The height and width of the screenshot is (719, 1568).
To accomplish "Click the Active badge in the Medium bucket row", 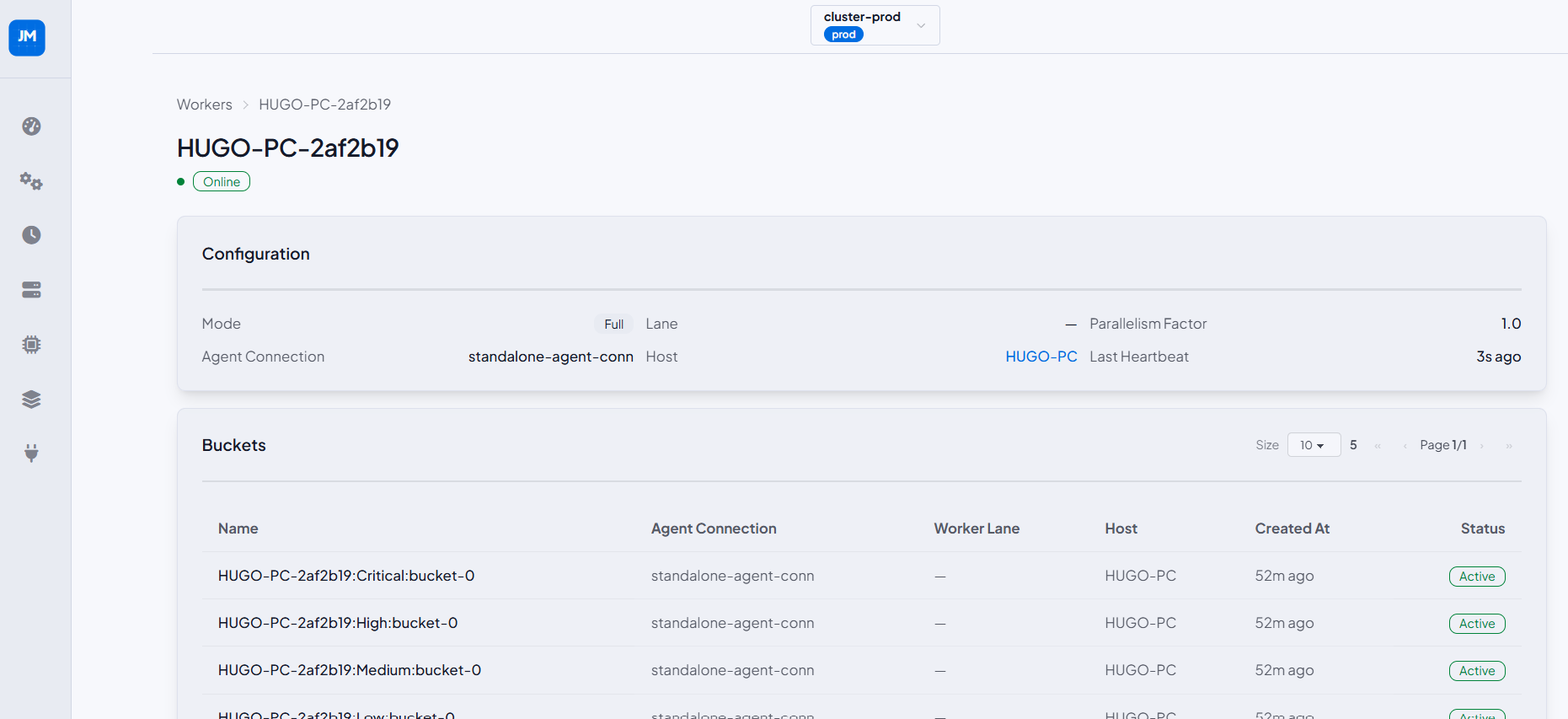I will [x=1477, y=671].
